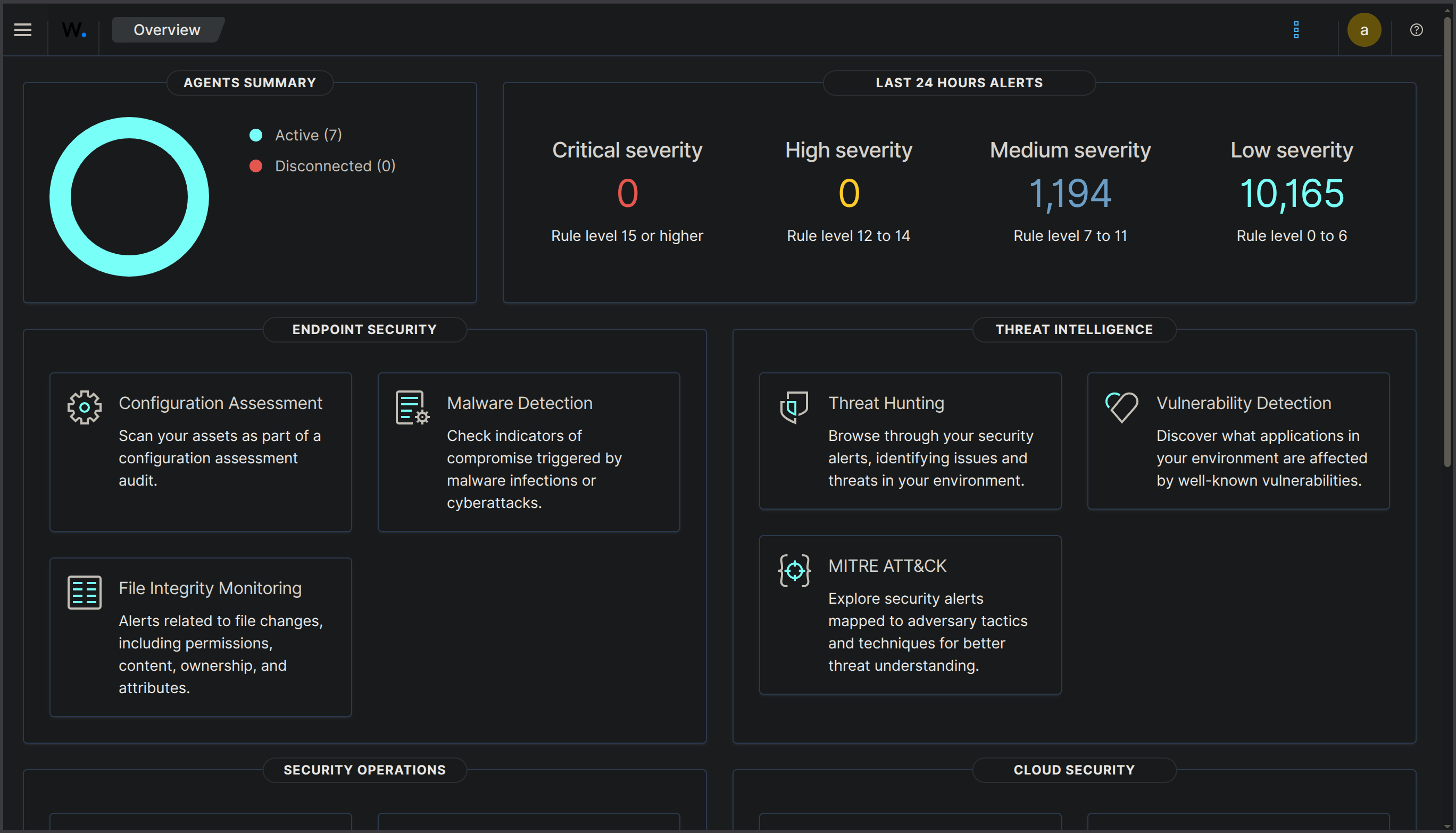Click the Vulnerability Detection heart icon

point(1122,407)
